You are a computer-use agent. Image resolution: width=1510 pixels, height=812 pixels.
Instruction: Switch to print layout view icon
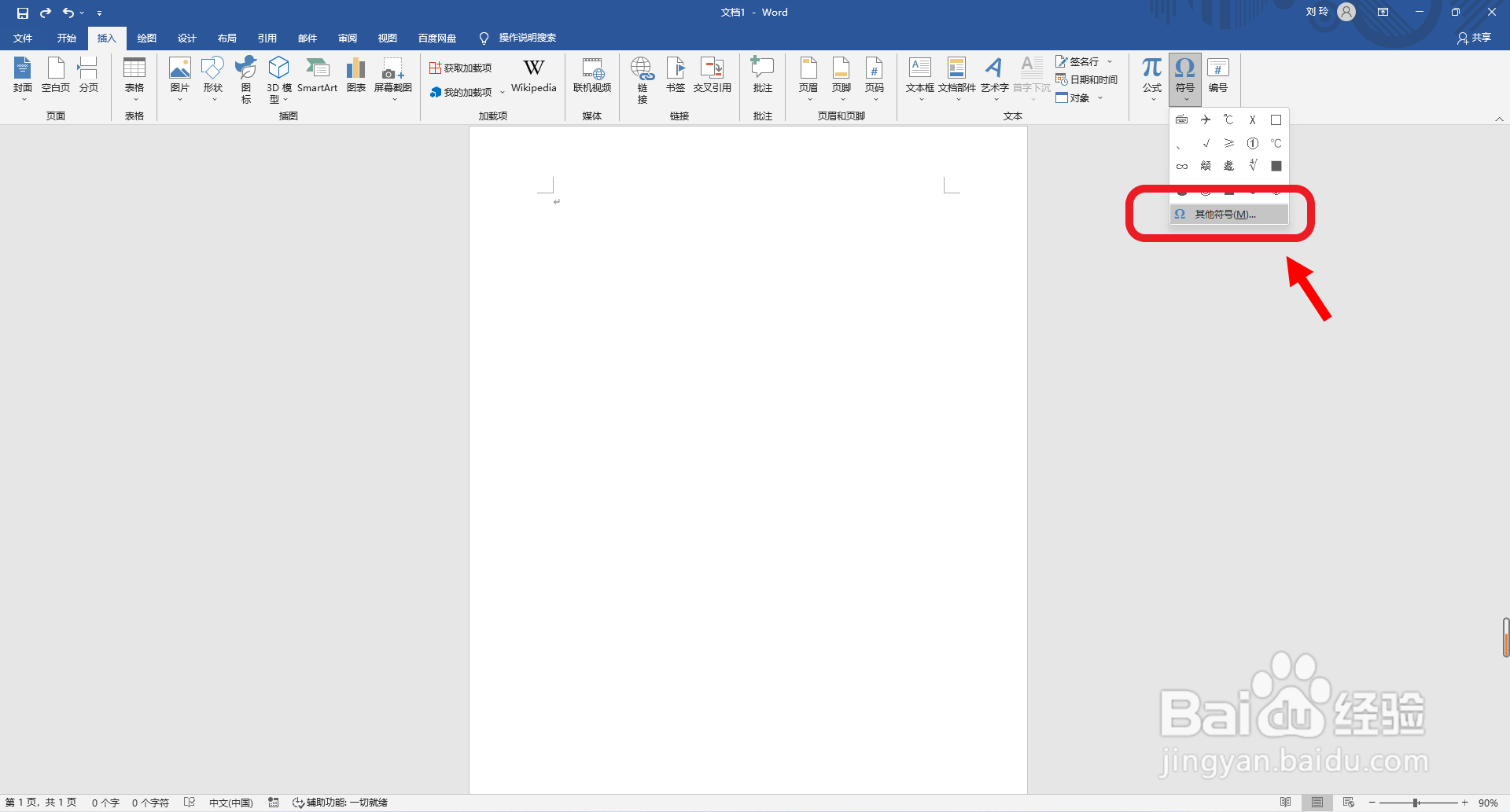[1317, 803]
